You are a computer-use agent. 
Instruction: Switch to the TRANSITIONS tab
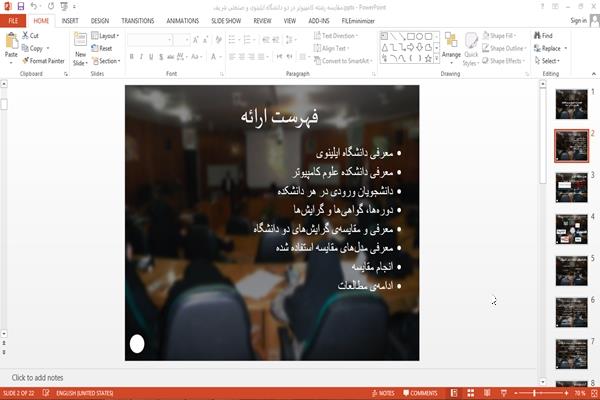click(138, 21)
